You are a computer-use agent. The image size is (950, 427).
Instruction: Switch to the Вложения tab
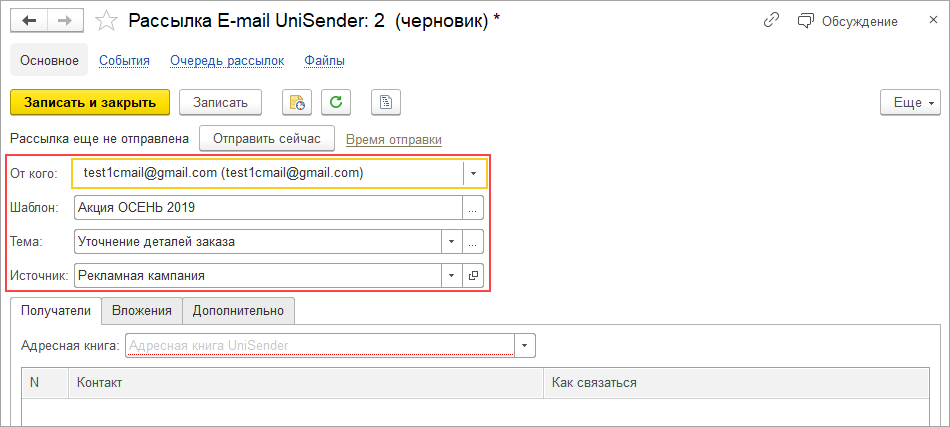coord(142,311)
